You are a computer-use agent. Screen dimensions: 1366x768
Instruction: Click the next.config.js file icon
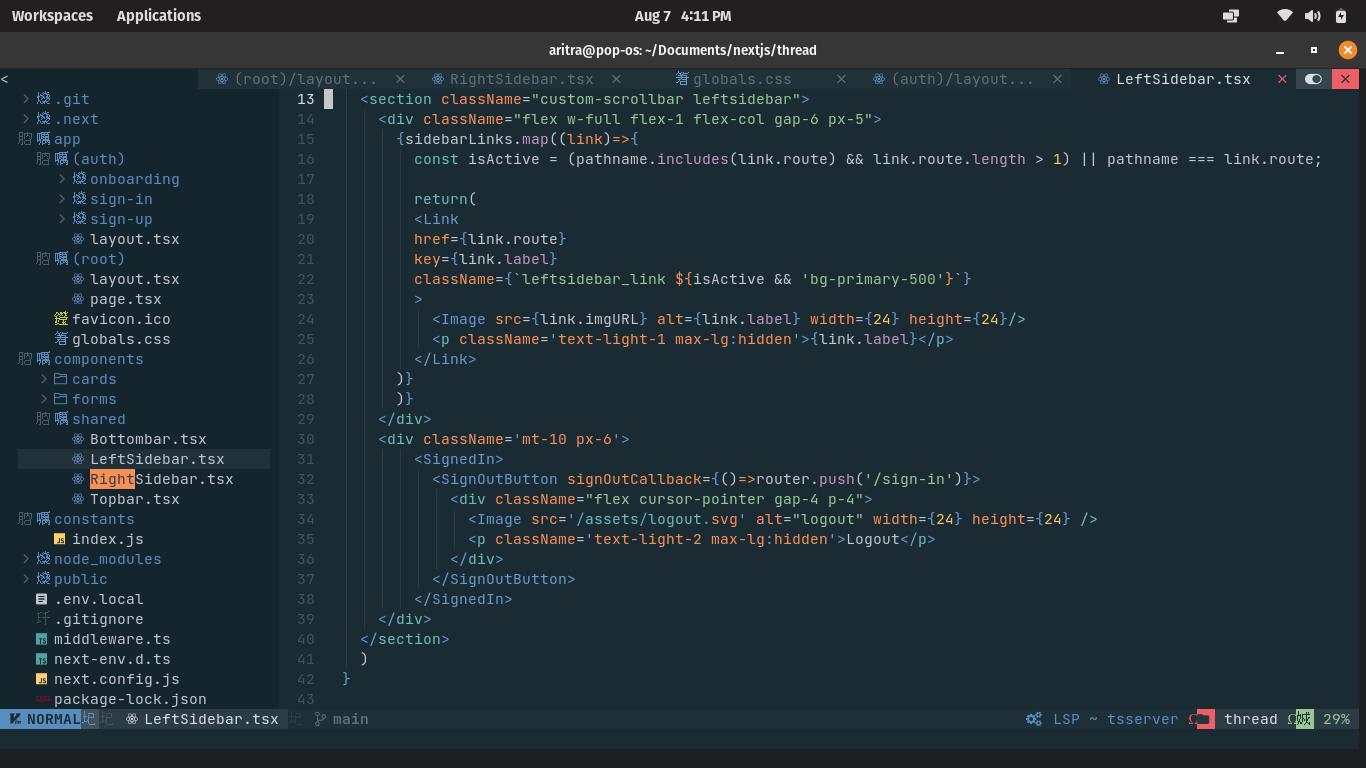[x=41, y=679]
